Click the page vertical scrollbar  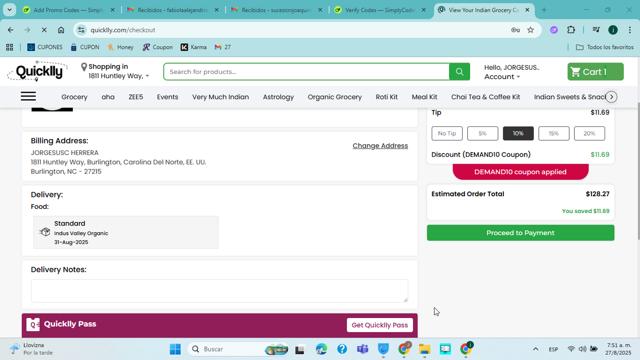(638, 171)
